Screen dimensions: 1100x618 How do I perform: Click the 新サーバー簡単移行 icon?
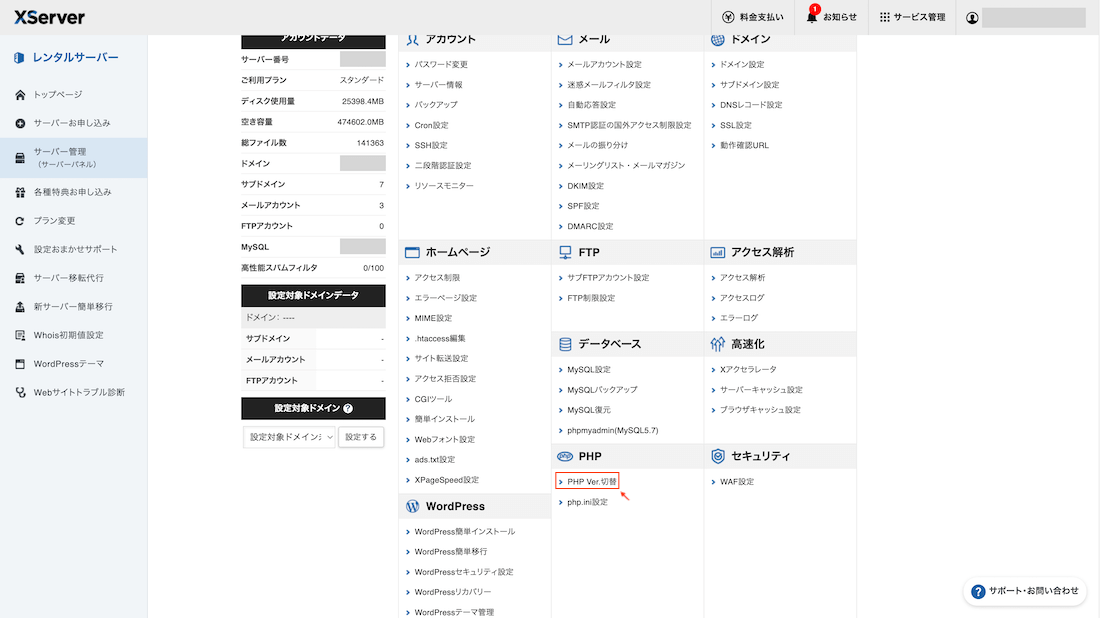20,307
